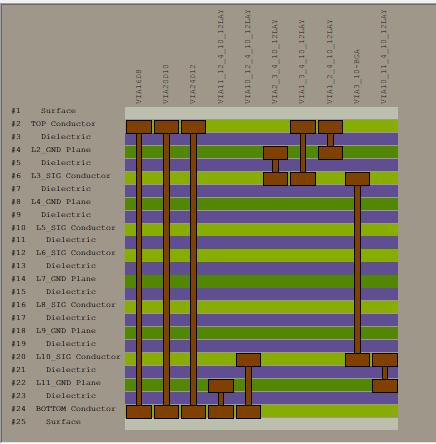Select VIA1_3 pad on L3_SIG Conductor layer

point(303,179)
